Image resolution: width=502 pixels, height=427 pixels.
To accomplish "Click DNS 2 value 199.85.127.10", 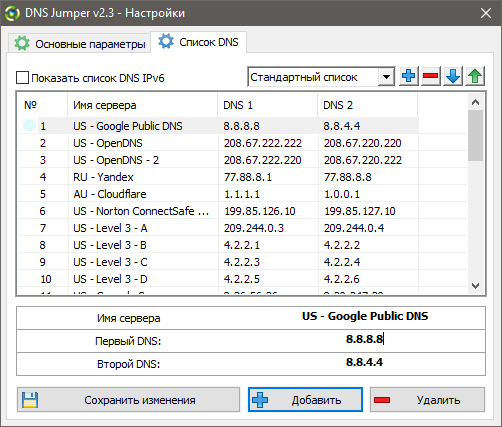I will (x=360, y=211).
